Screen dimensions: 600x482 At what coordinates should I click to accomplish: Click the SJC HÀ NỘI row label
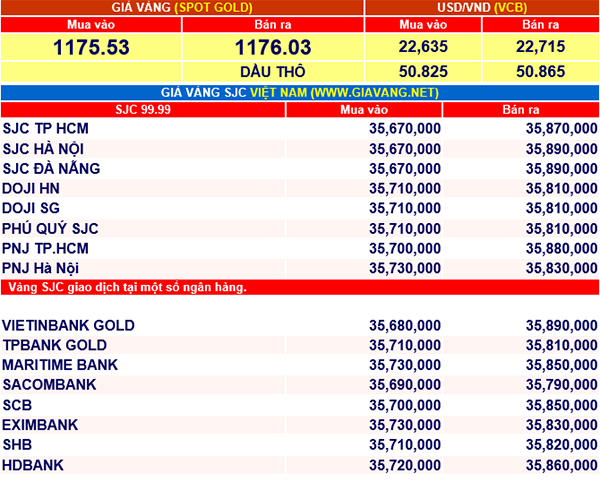point(43,148)
